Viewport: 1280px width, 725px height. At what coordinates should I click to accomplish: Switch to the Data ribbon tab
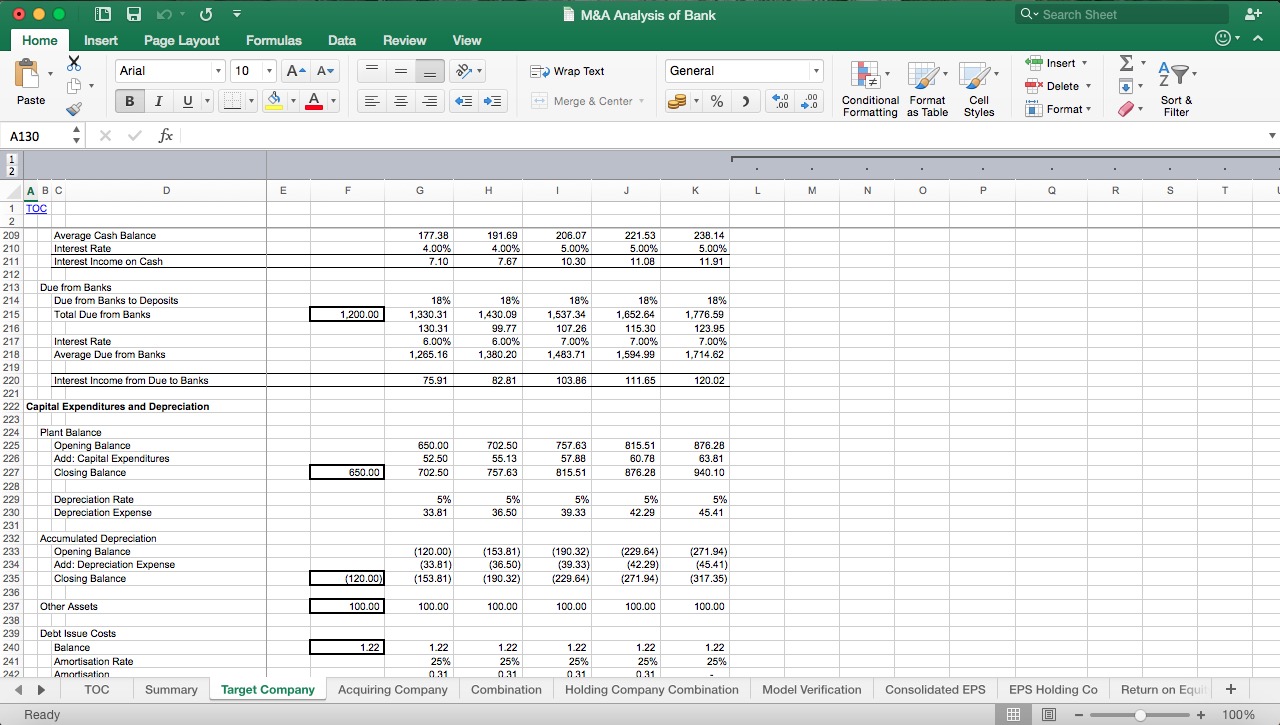[x=342, y=40]
